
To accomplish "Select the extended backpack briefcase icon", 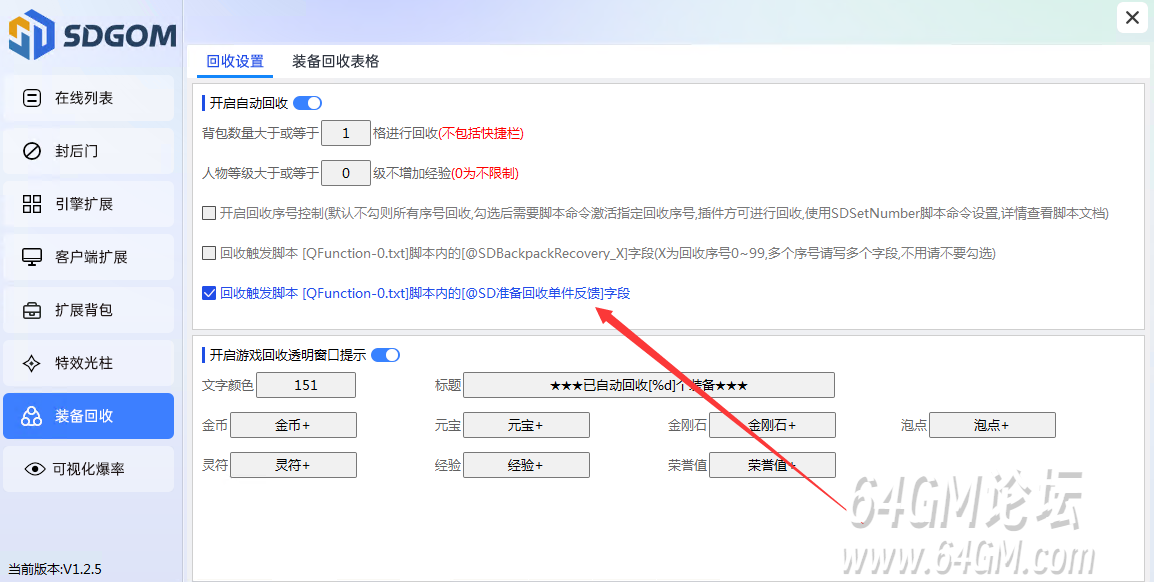I will 32,310.
